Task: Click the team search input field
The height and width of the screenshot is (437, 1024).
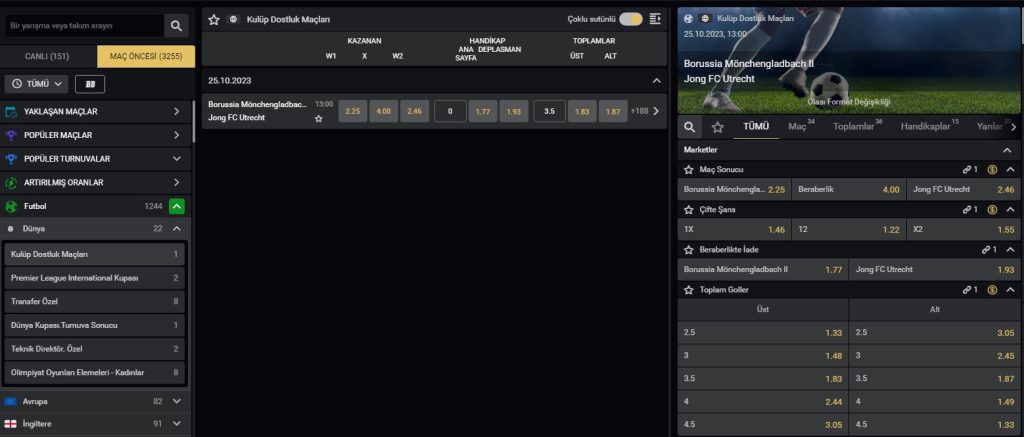Action: point(82,25)
